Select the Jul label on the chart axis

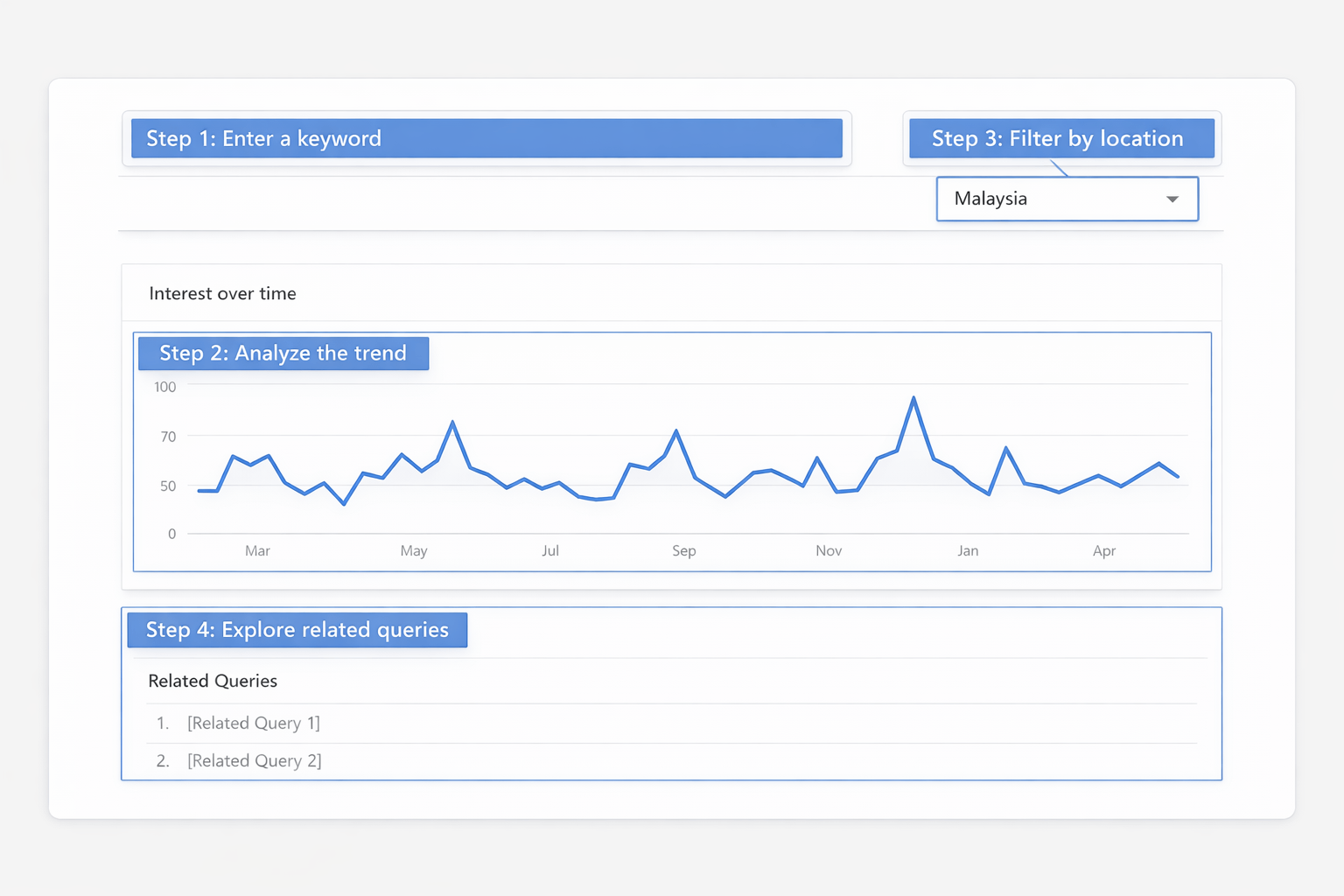click(550, 551)
